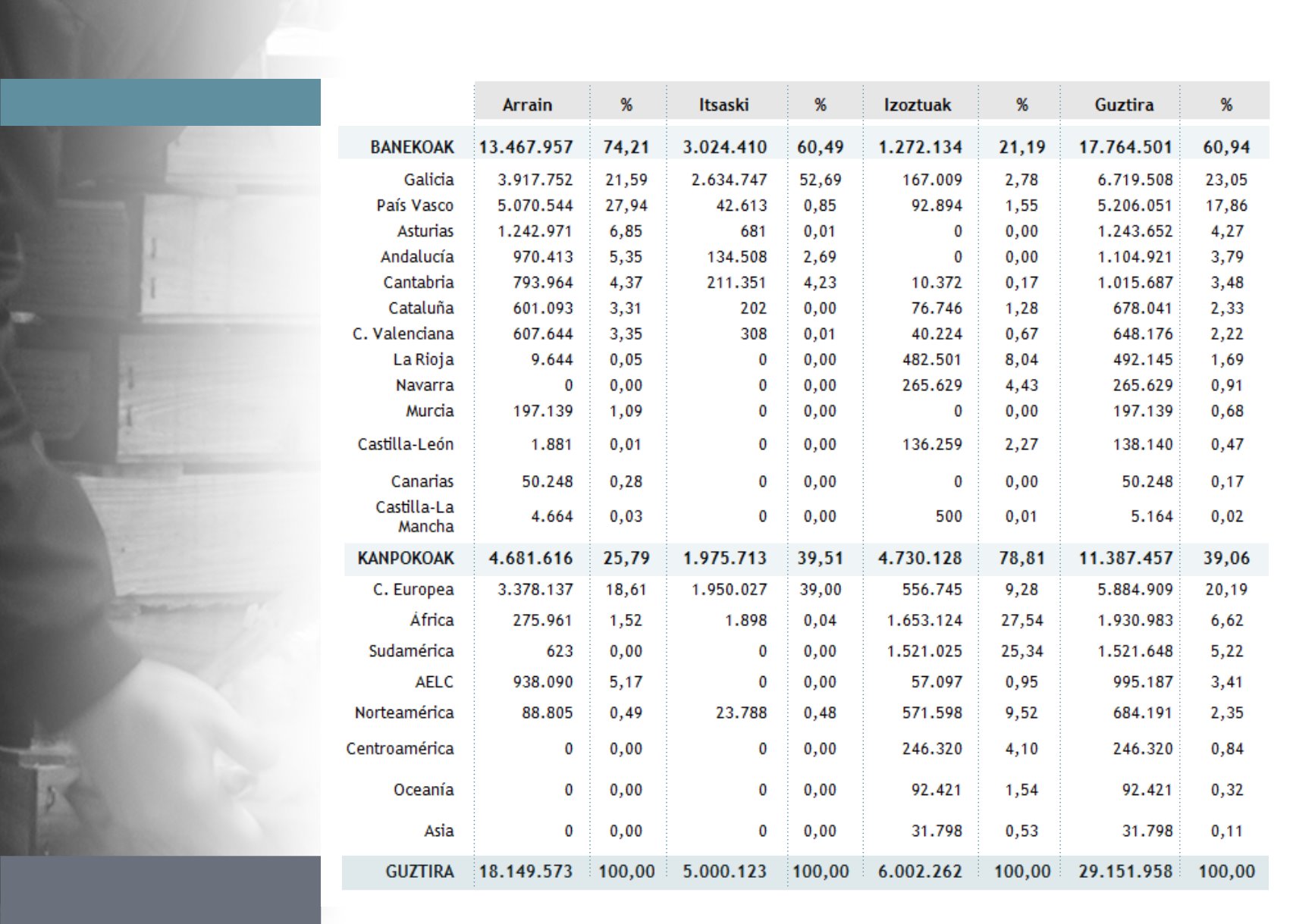The height and width of the screenshot is (924, 1293).
Task: Select value 1.521.025 in Sudamérica row
Action: tap(924, 651)
